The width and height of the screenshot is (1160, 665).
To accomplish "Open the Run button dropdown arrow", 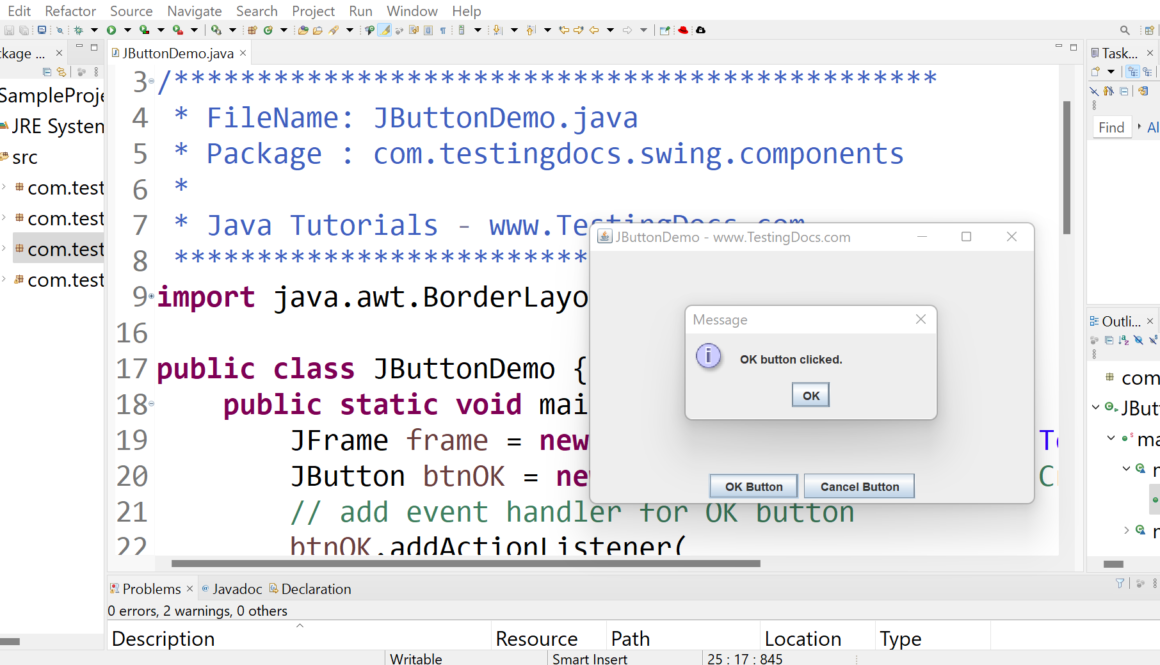I will (127, 31).
